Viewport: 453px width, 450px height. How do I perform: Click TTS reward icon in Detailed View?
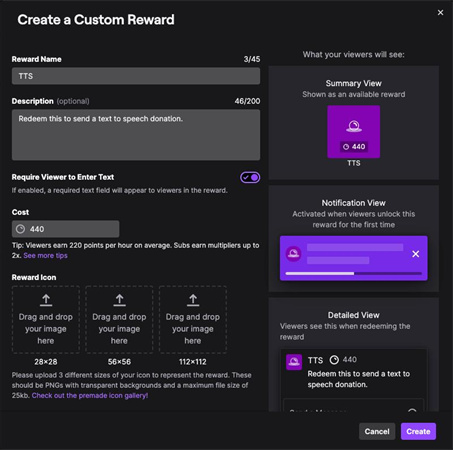(294, 362)
